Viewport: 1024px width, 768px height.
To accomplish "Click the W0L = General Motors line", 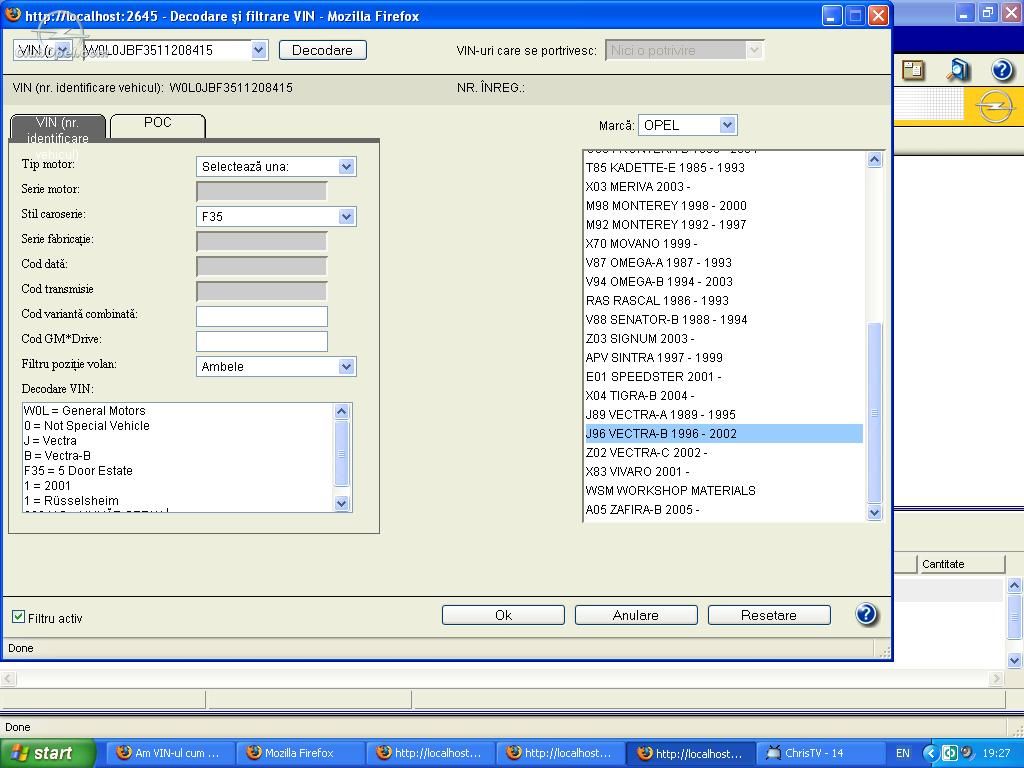I will [x=84, y=409].
